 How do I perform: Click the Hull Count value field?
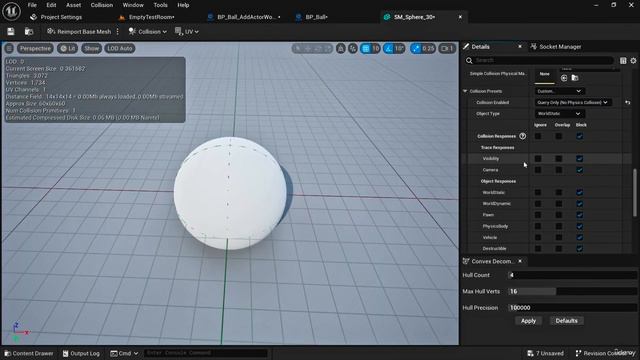pos(572,275)
